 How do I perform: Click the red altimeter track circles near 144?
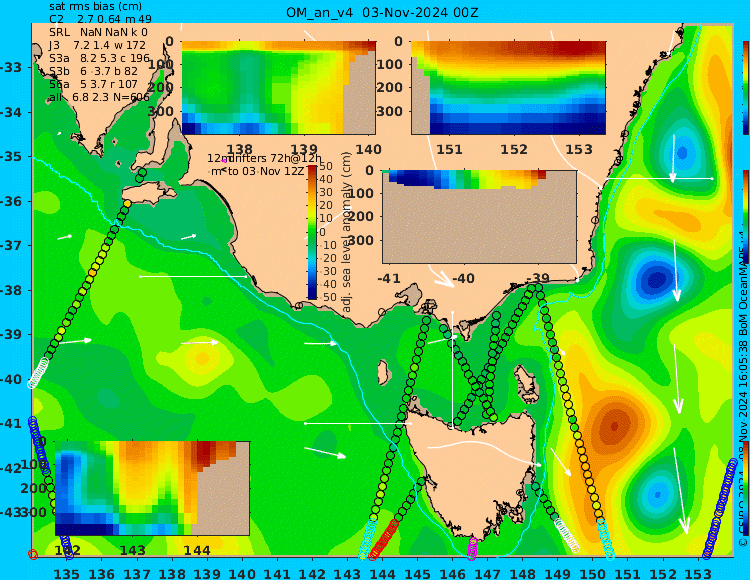tap(384, 540)
